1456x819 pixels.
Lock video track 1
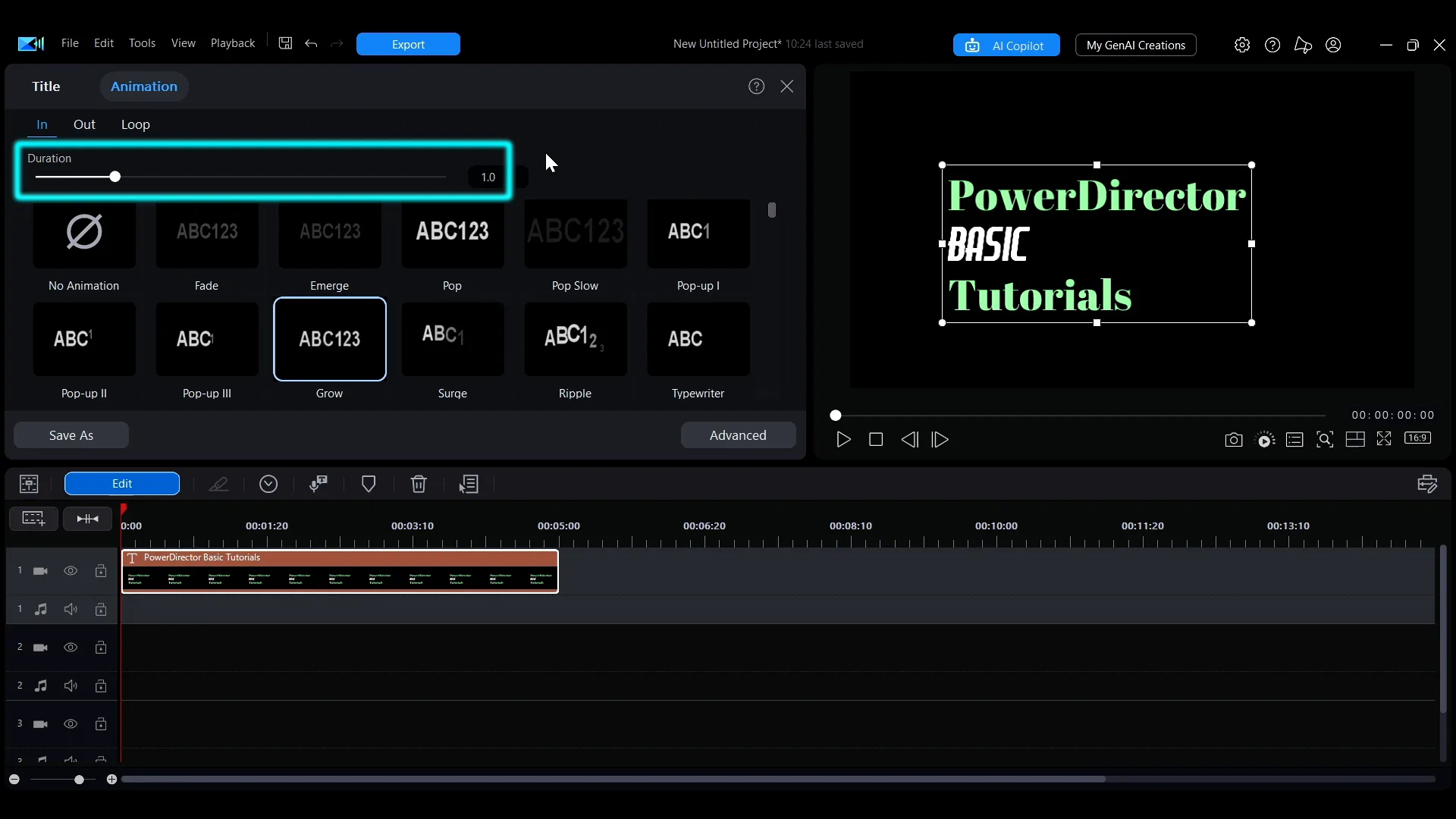101,571
